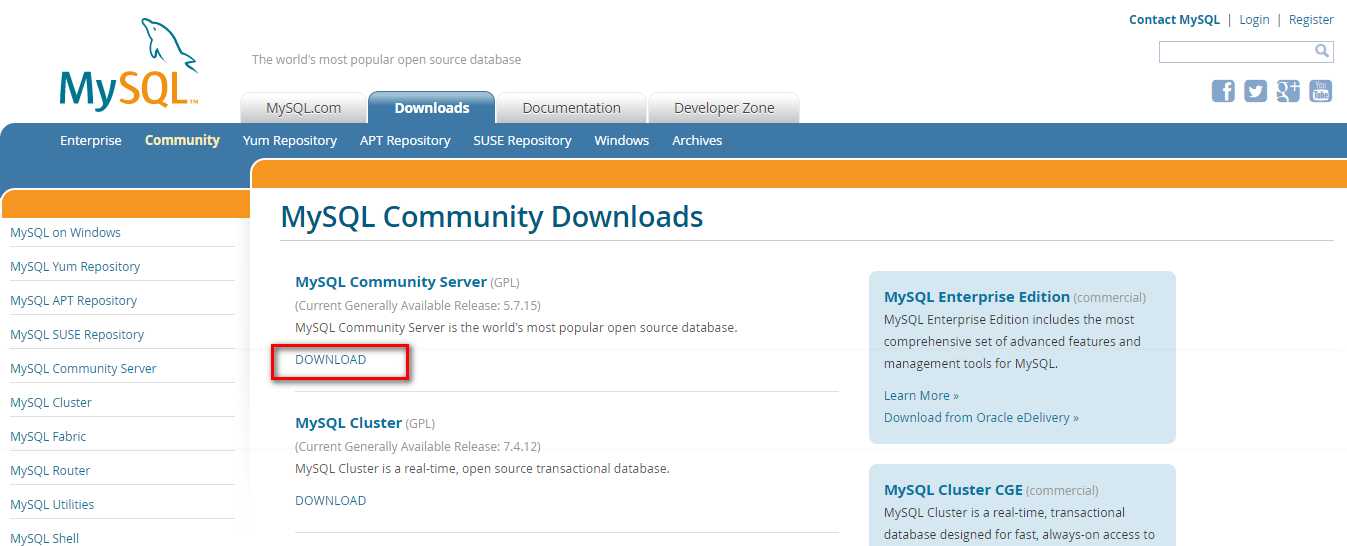Open MySQL Cluster sidebar link

pyautogui.click(x=51, y=403)
